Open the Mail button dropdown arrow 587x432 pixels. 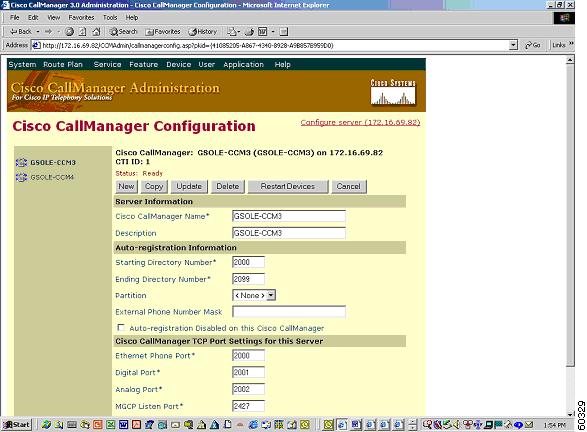239,32
